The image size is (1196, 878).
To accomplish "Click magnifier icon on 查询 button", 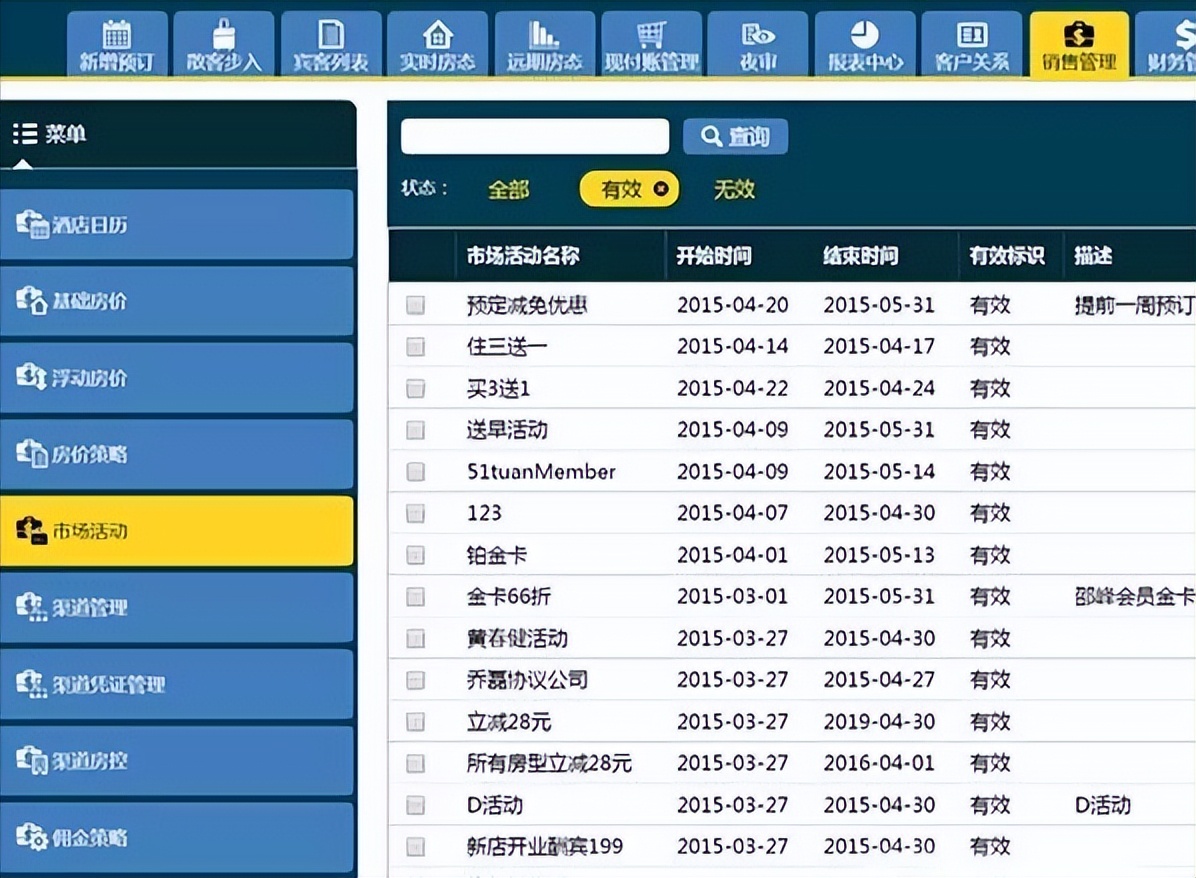I will [711, 136].
